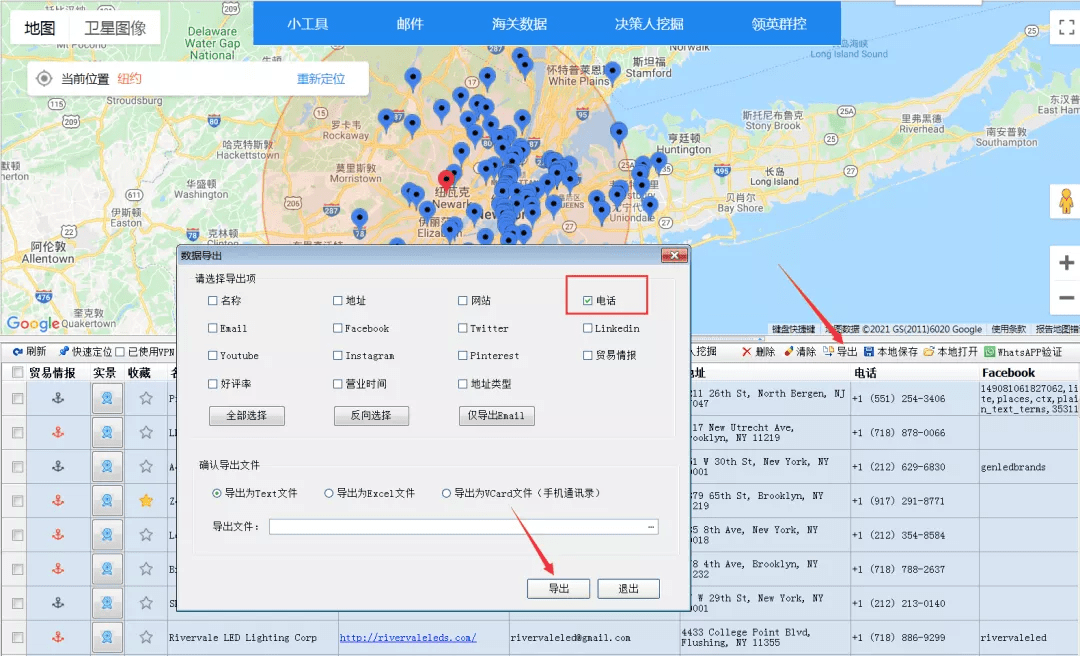Viewport: 1080px width, 656px height.
Task: Click the red selected map pin near Newark
Action: click(446, 181)
